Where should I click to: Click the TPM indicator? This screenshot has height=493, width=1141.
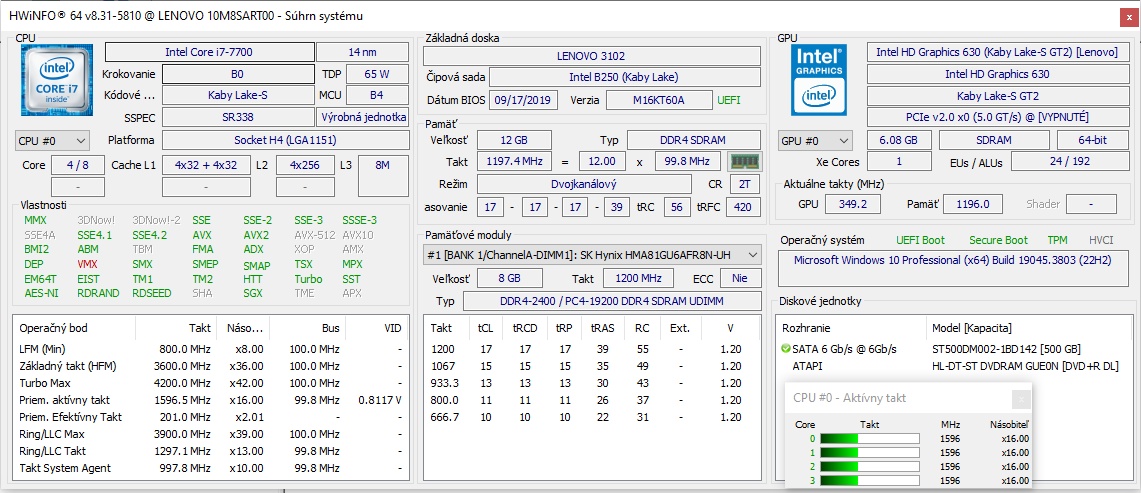click(1057, 240)
